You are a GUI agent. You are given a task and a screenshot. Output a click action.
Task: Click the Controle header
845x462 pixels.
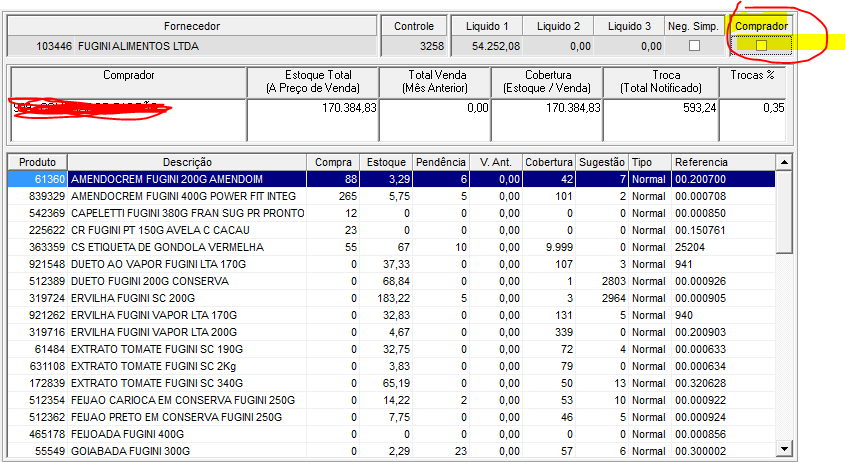coord(414,26)
